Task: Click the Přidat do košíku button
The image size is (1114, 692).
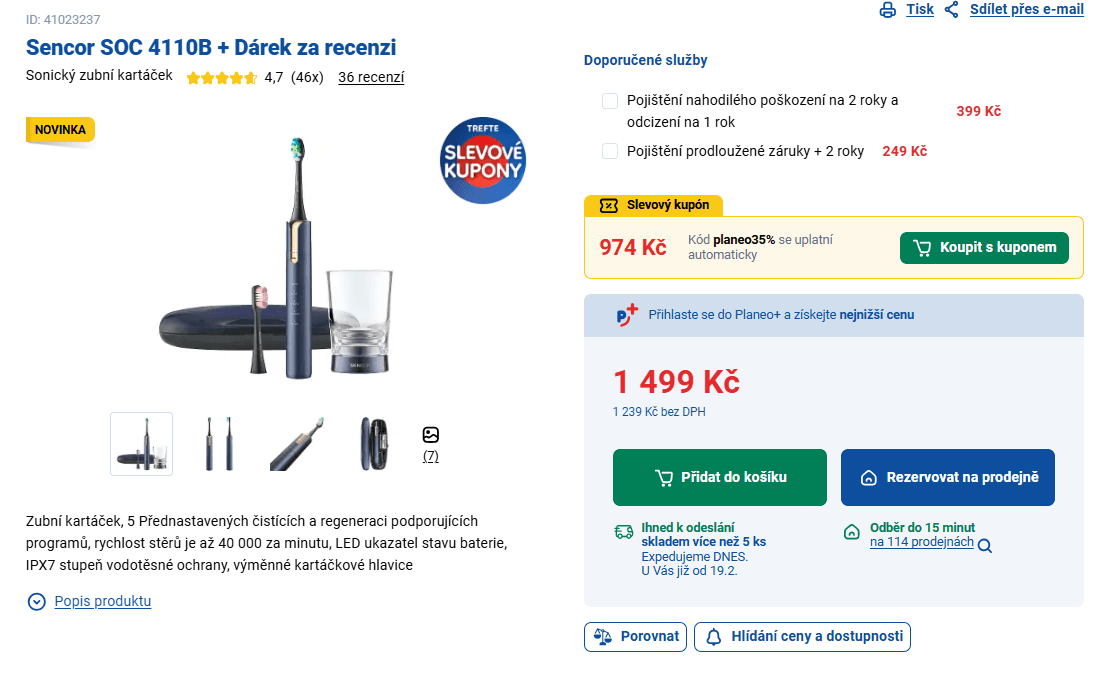Action: (x=719, y=477)
